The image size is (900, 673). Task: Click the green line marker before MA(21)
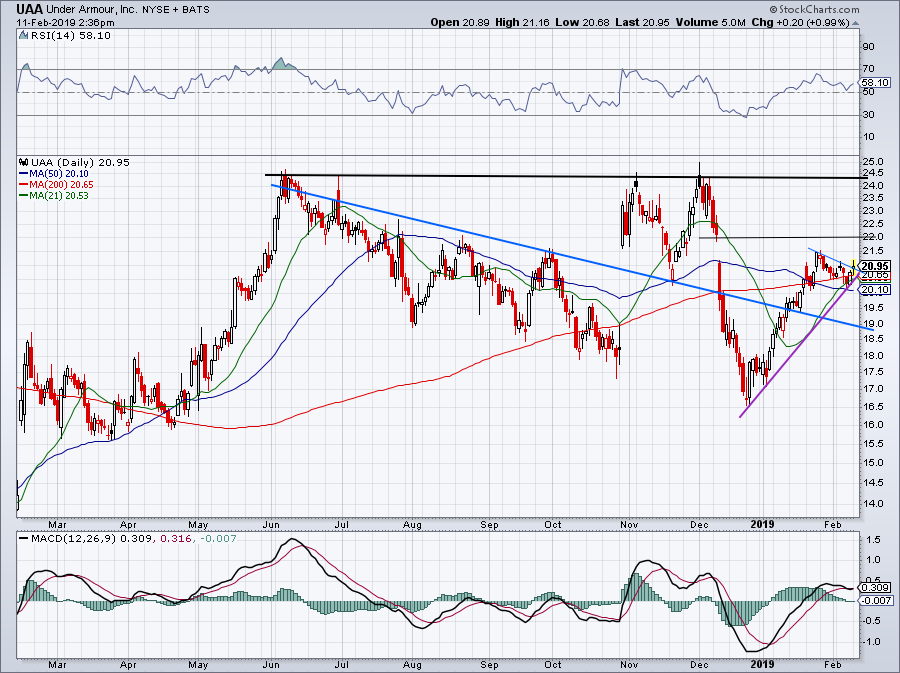point(23,196)
